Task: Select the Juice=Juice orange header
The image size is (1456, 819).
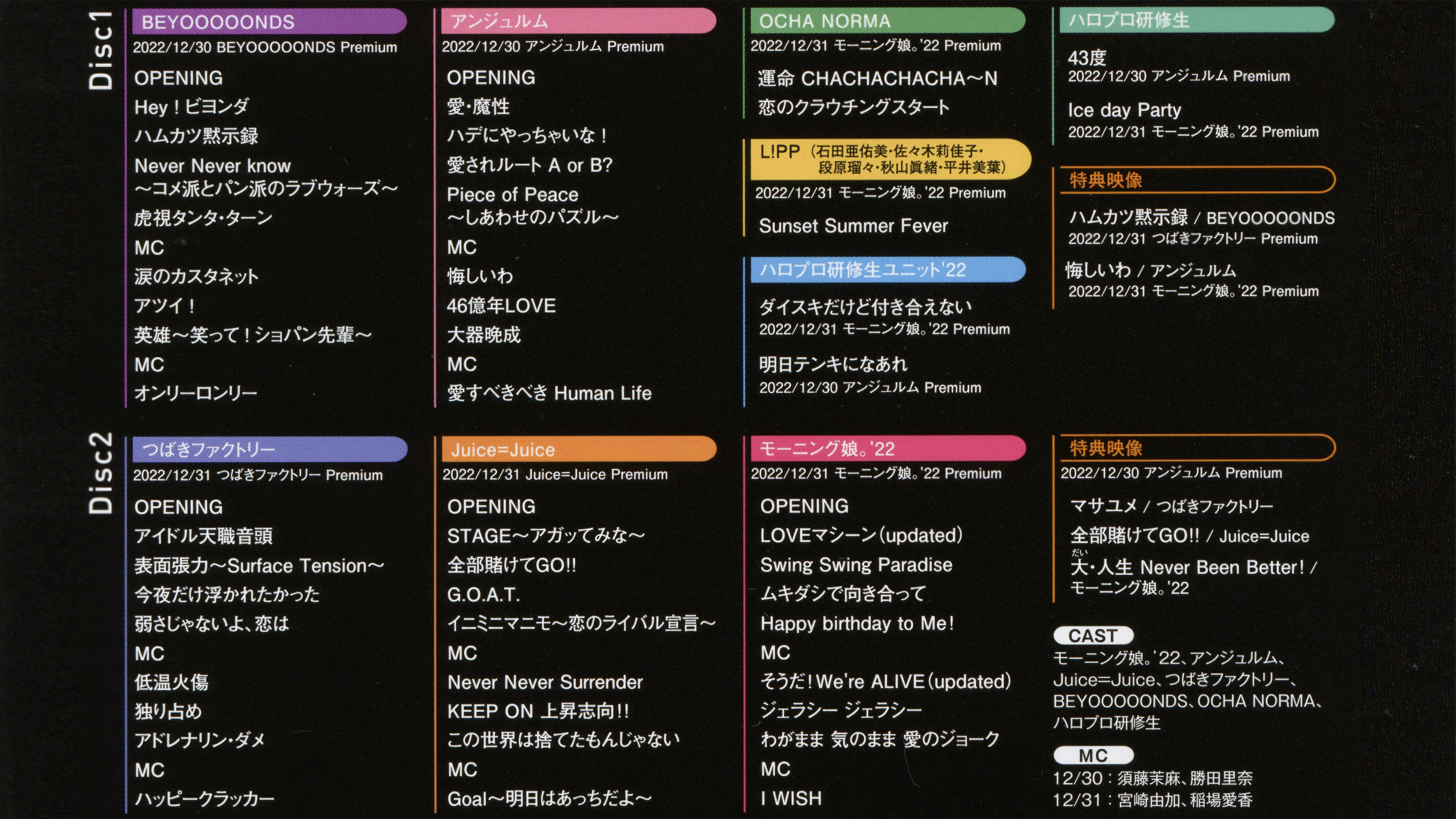Action: (576, 449)
